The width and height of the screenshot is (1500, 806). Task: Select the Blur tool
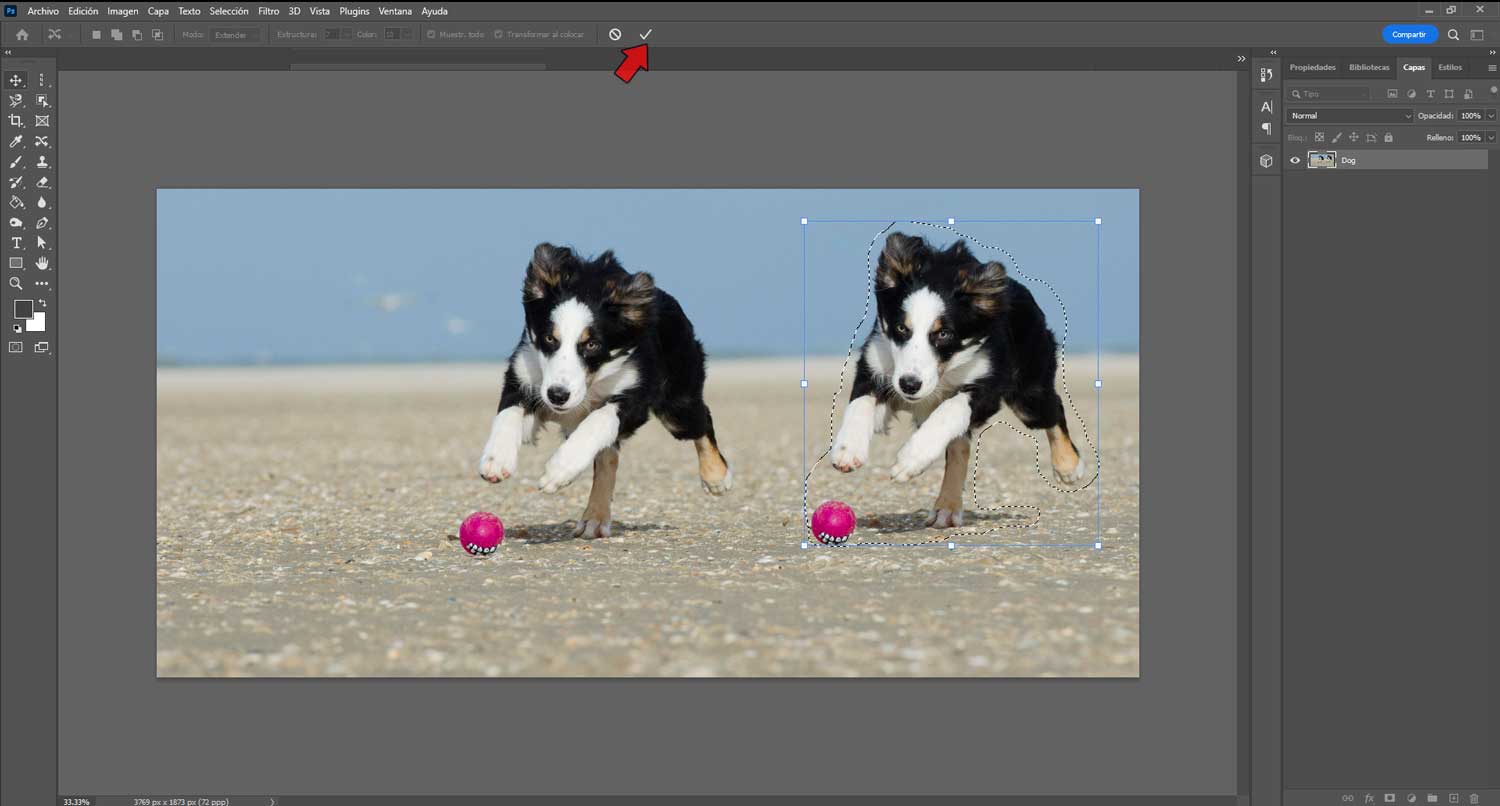point(42,203)
